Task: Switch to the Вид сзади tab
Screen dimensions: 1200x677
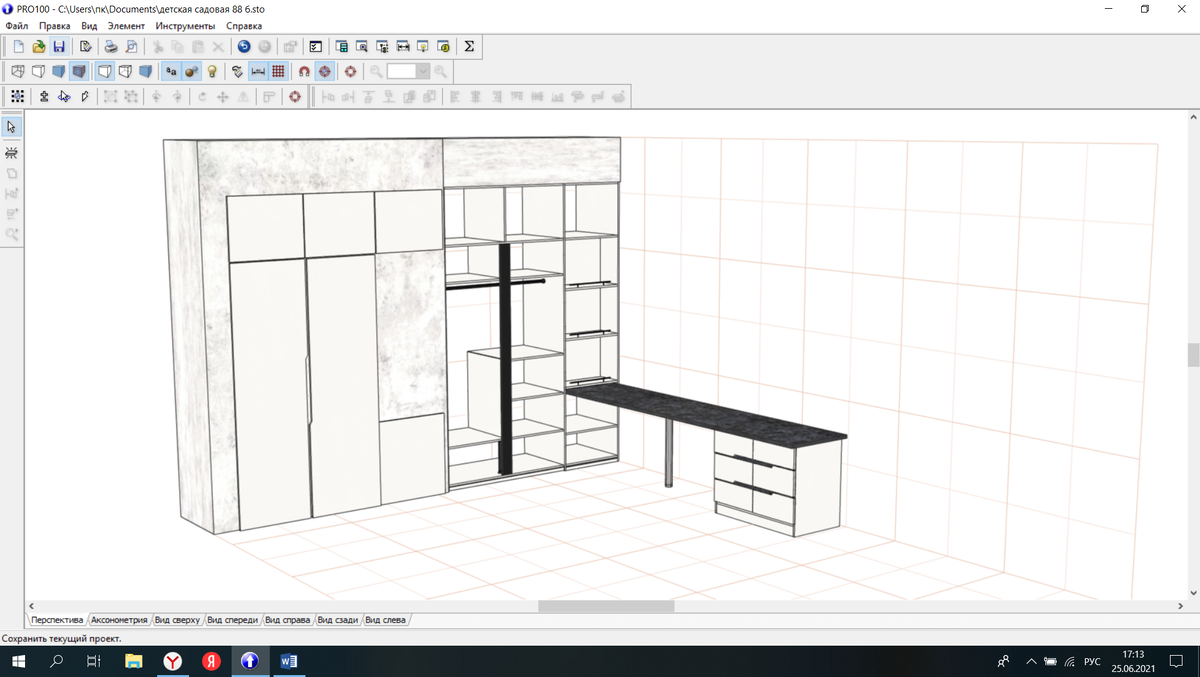Action: pos(338,620)
